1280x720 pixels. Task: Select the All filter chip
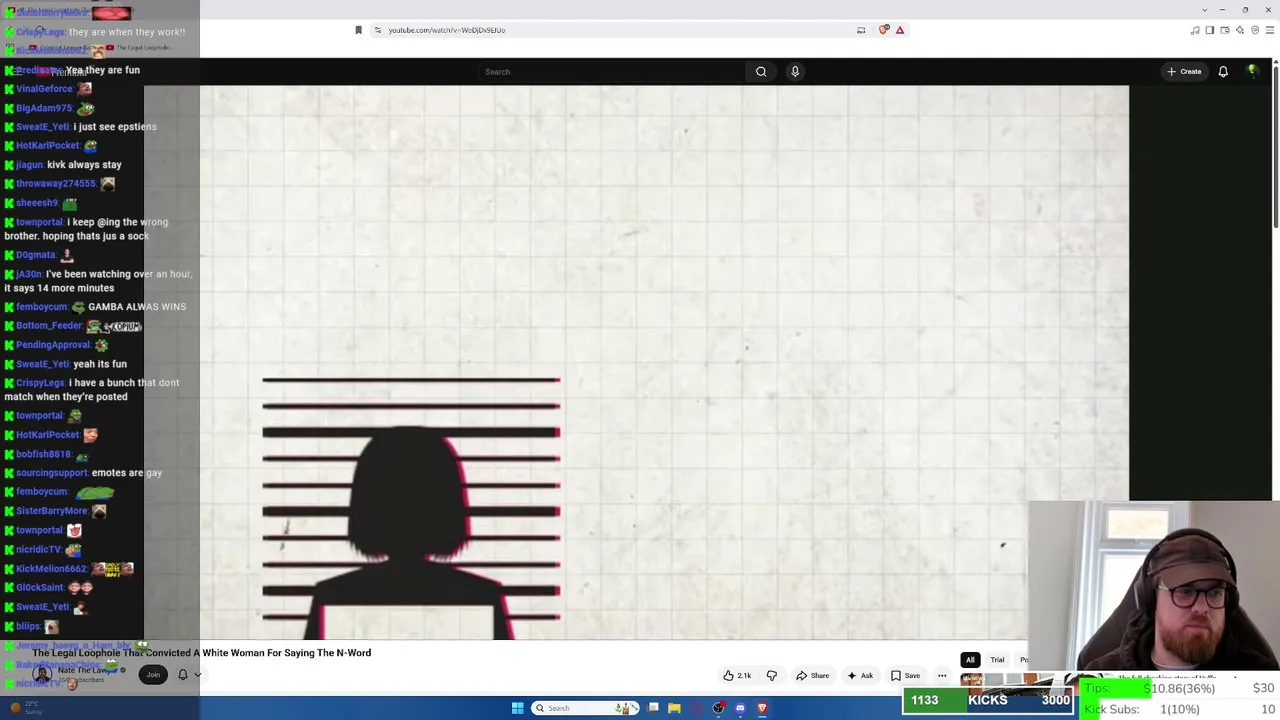tap(970, 660)
